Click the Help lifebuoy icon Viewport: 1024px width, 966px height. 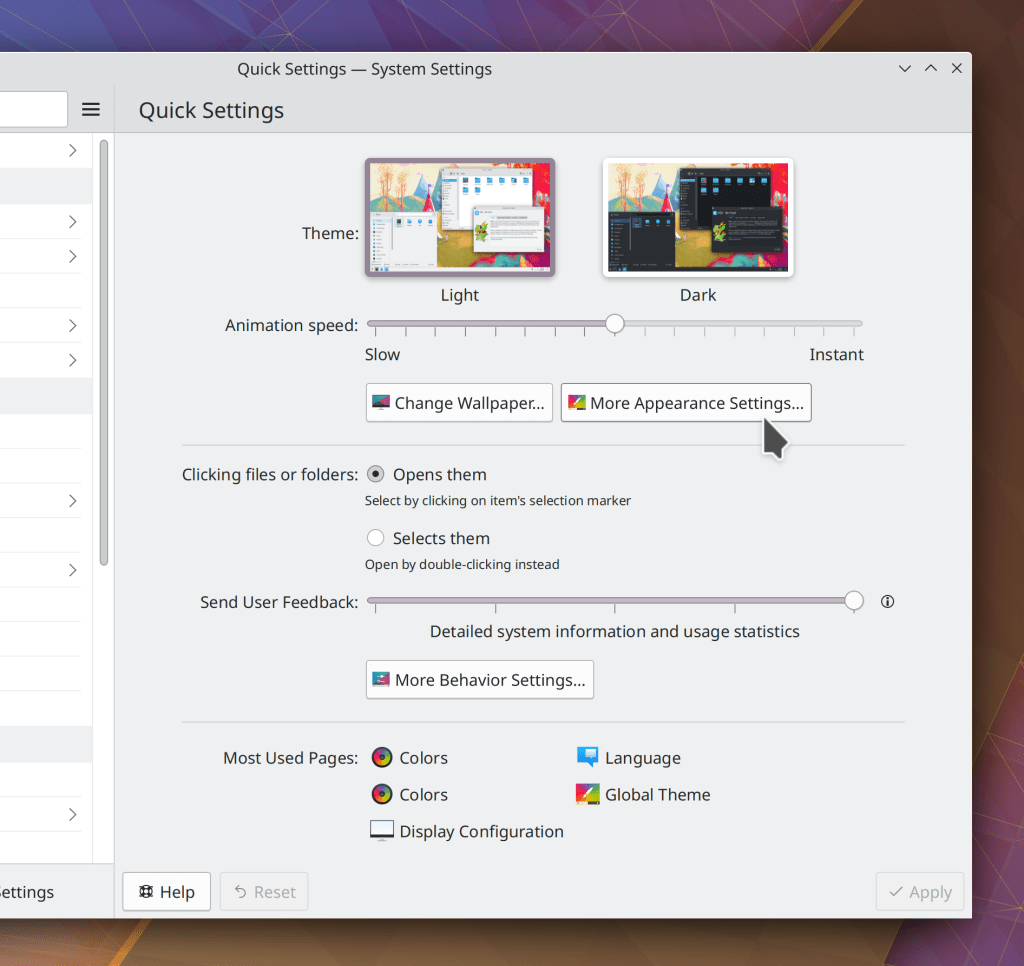click(x=144, y=891)
